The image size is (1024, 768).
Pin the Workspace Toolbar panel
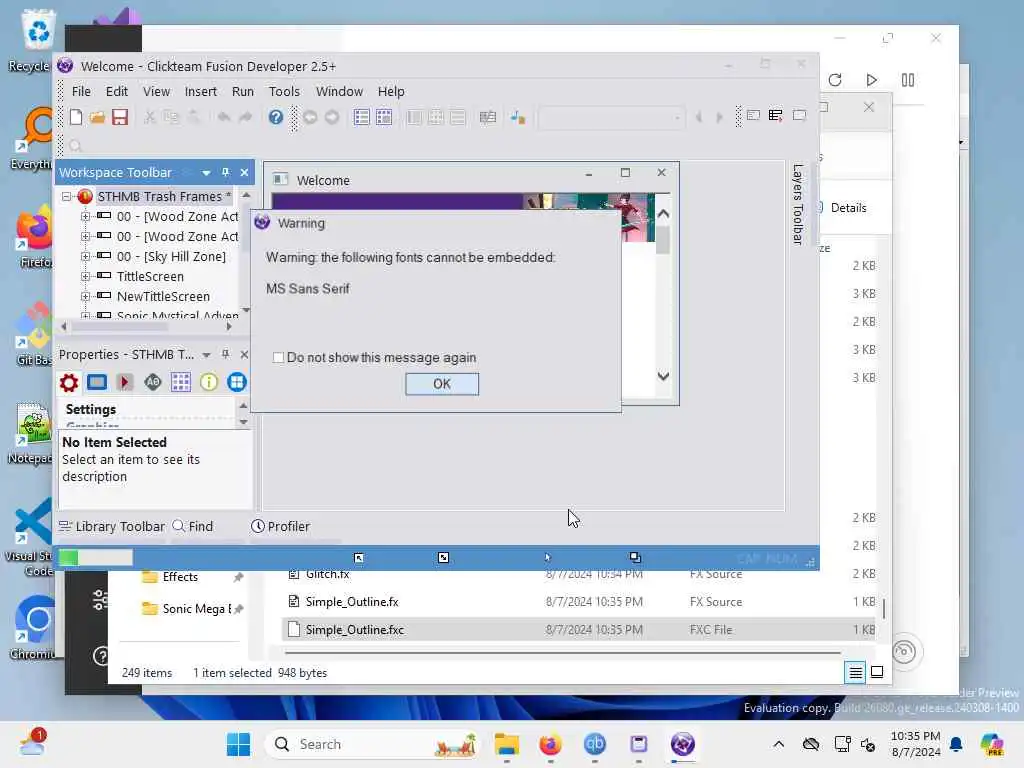coord(225,172)
